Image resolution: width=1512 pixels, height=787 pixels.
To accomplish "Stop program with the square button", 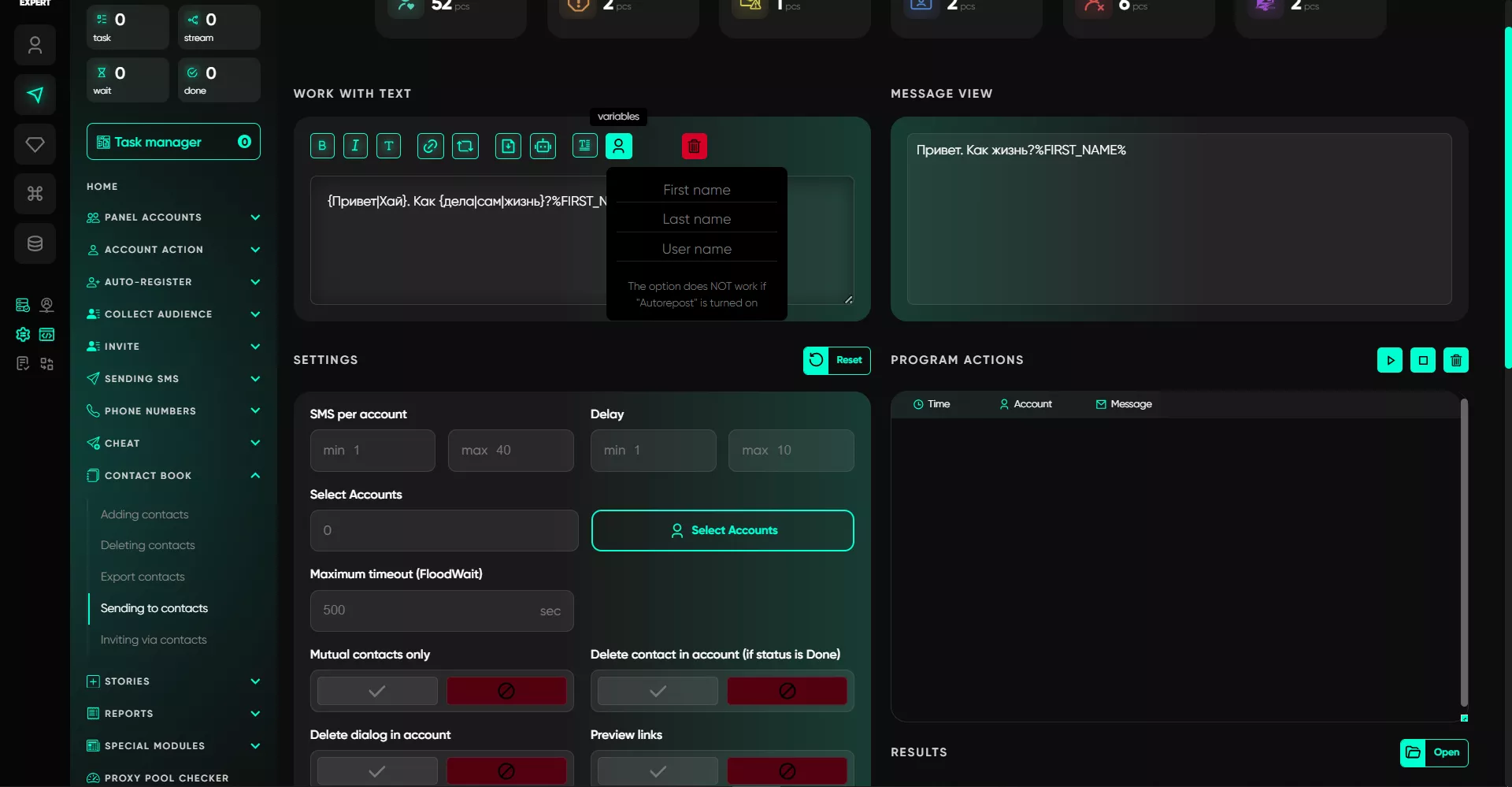I will [1423, 360].
